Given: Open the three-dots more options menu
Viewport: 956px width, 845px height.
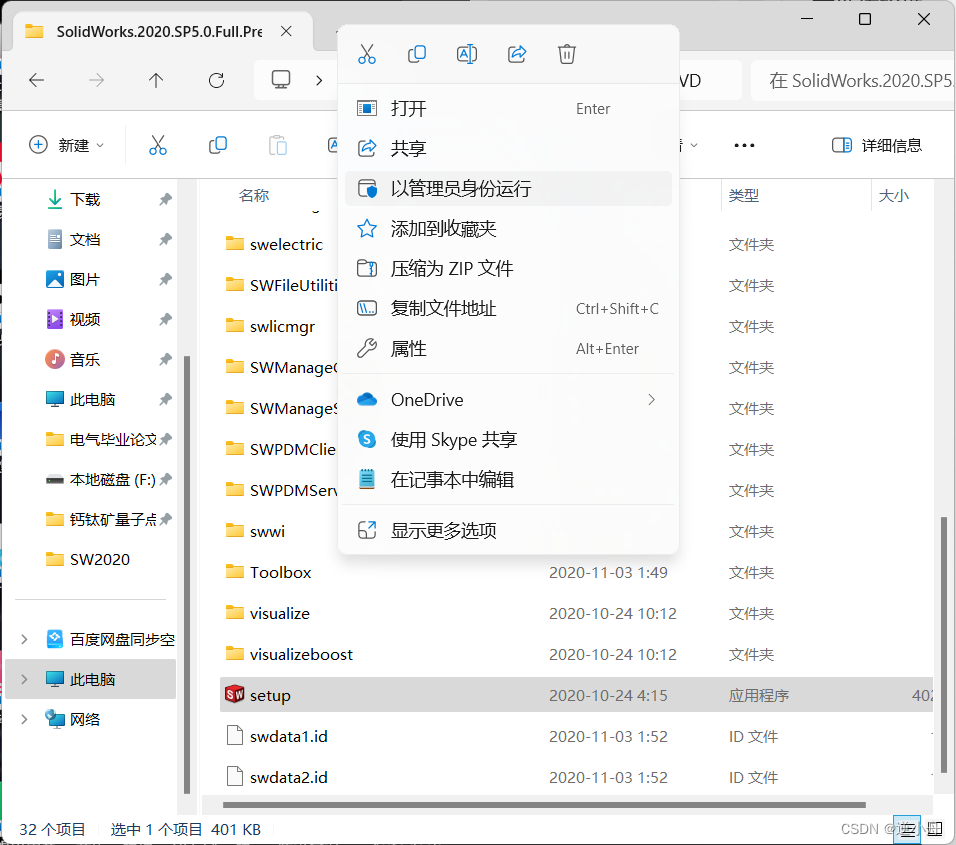Looking at the screenshot, I should 744,145.
